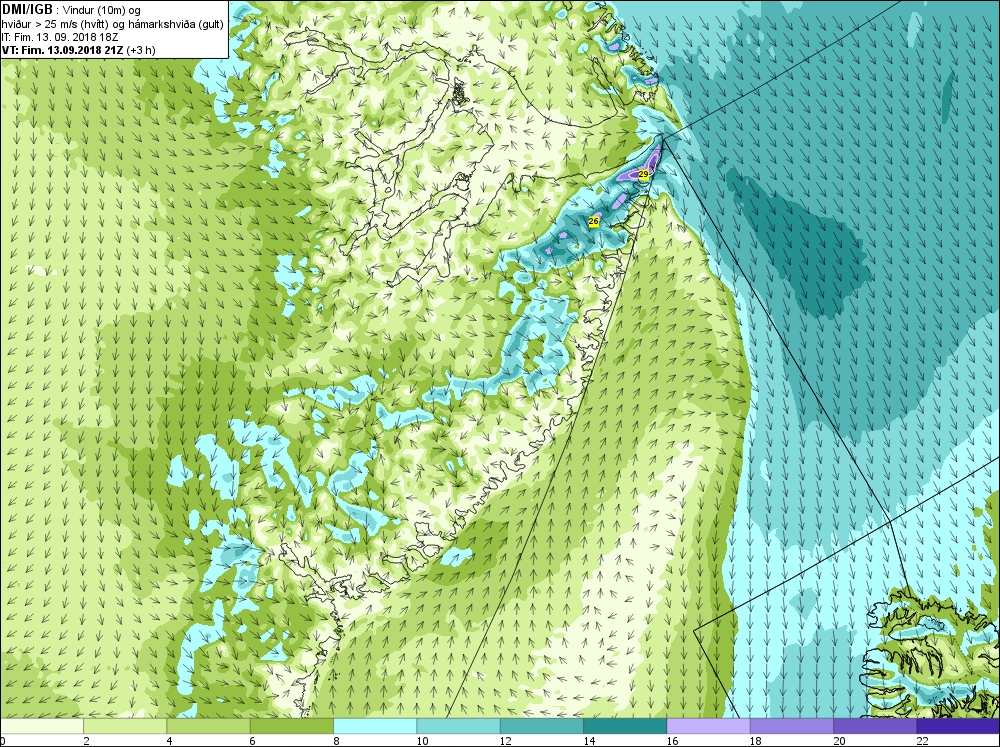The height and width of the screenshot is (747, 1000).
Task: Select the 10-12 m/s cyan legend swatch
Action: pos(458,726)
